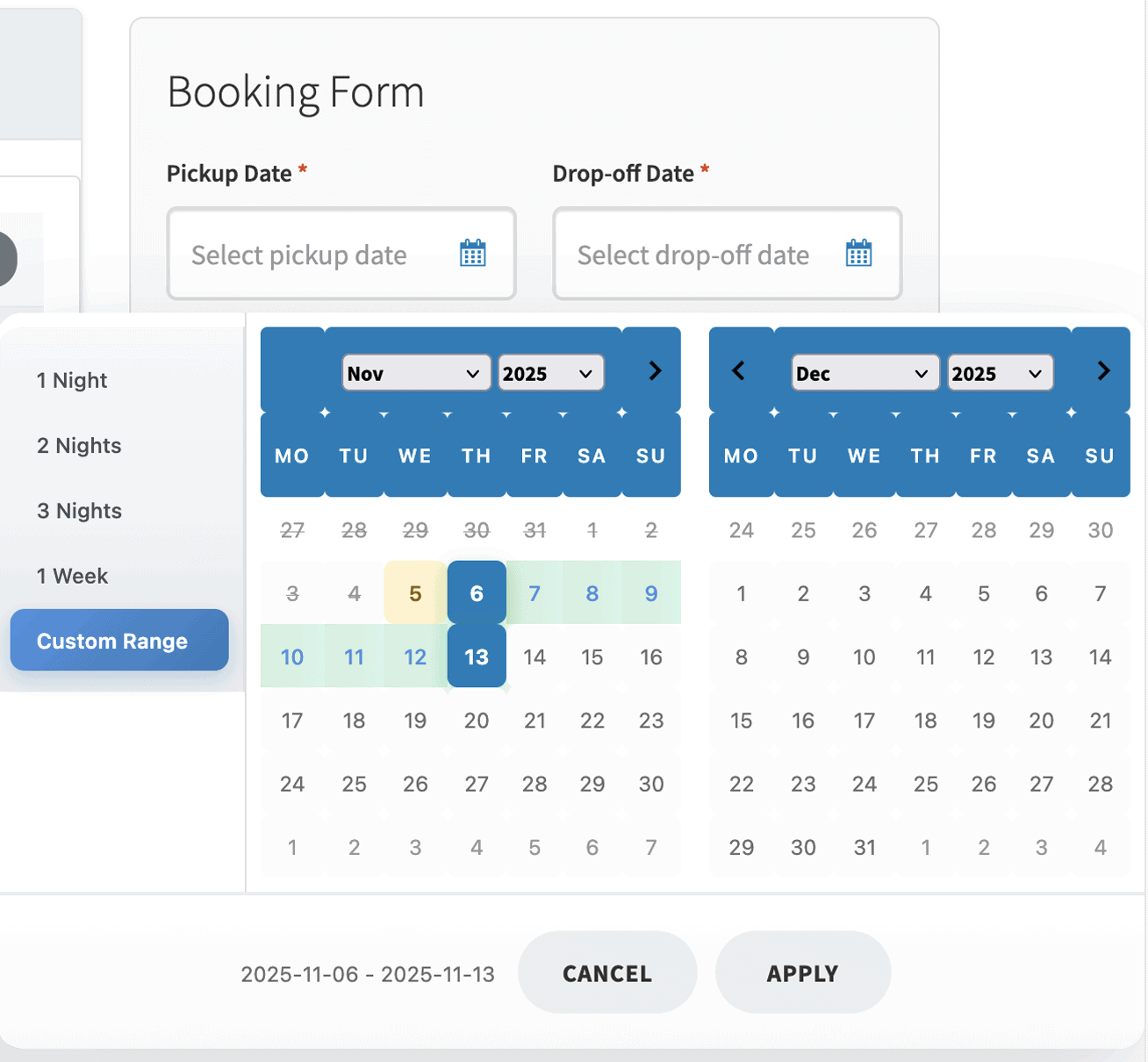The height and width of the screenshot is (1062, 1148).
Task: Open the December month dropdown
Action: coord(865,372)
